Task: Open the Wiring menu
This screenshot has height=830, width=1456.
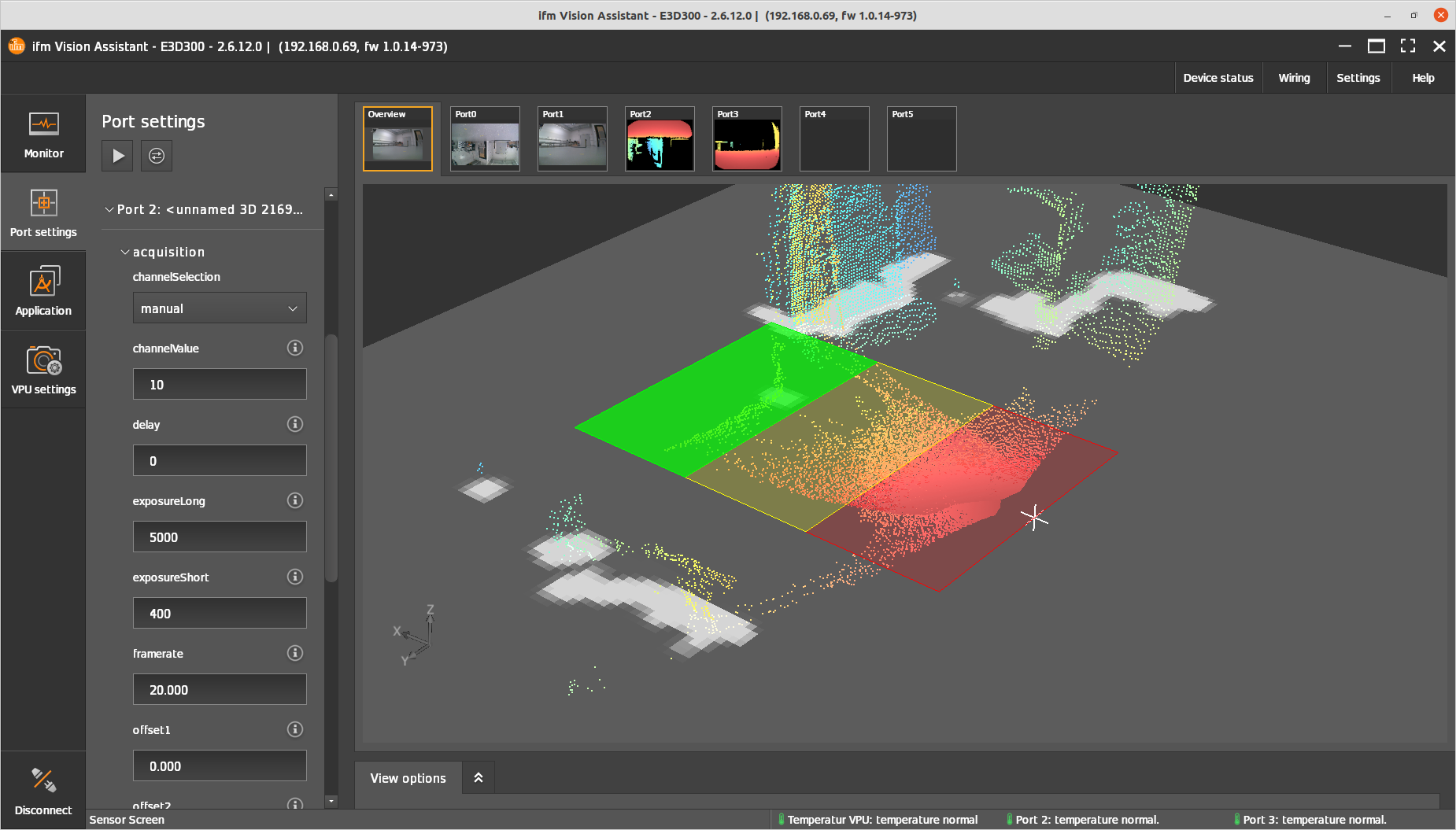Action: click(x=1294, y=78)
